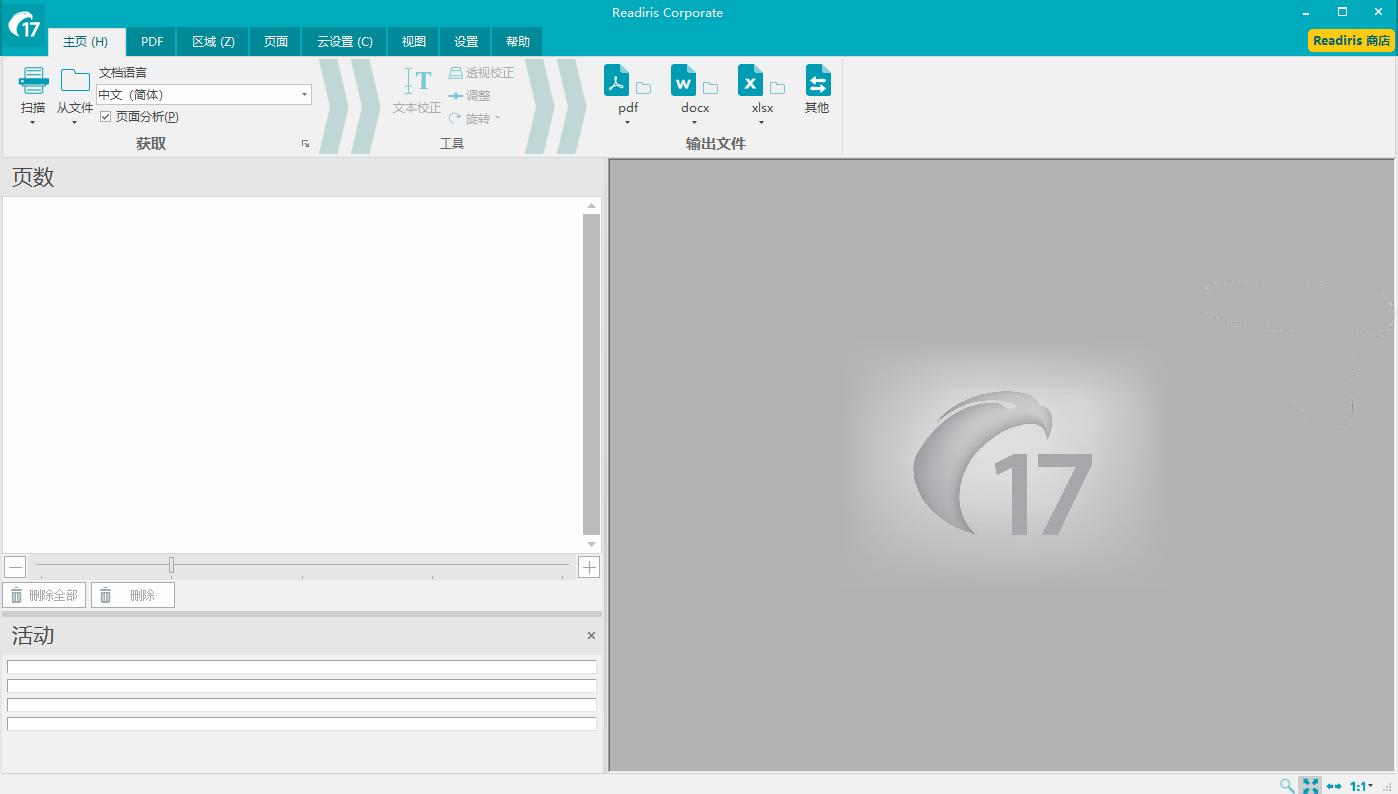Click the thumbnail size slider handle

[171, 566]
